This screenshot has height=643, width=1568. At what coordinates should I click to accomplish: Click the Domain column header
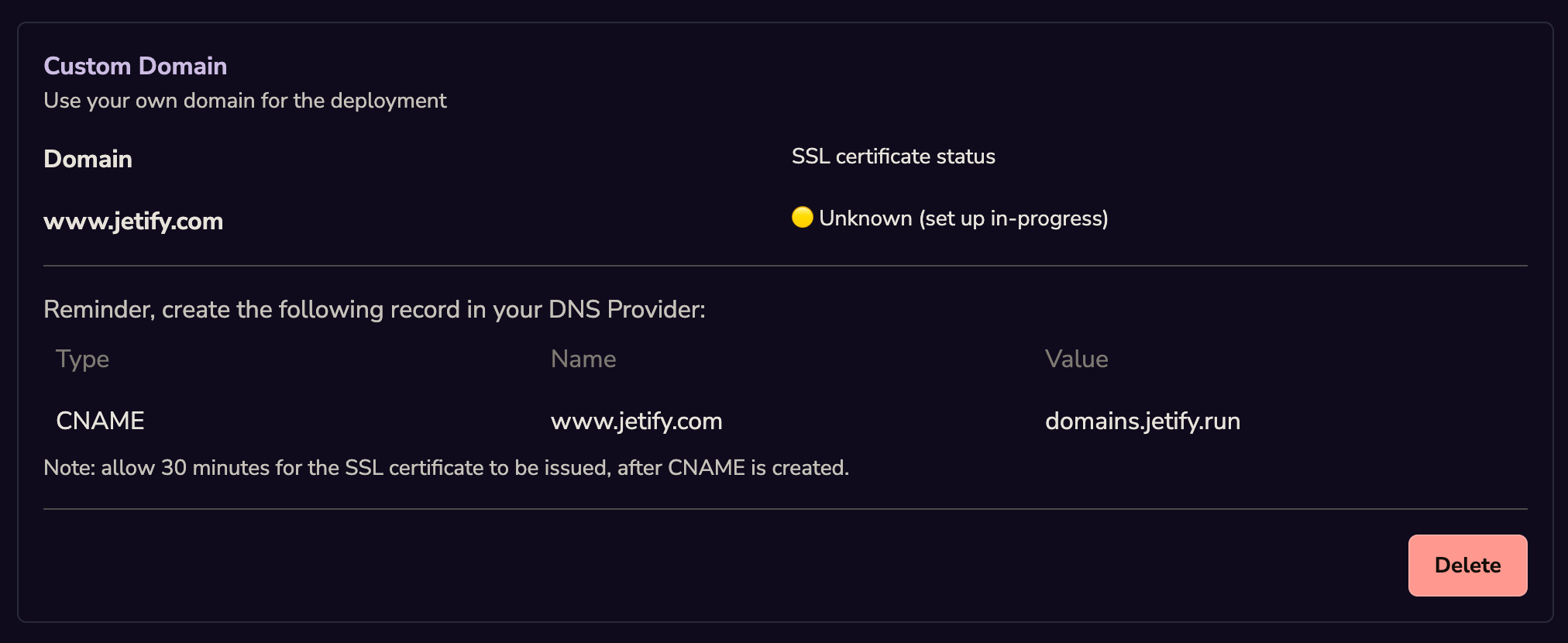tap(88, 160)
